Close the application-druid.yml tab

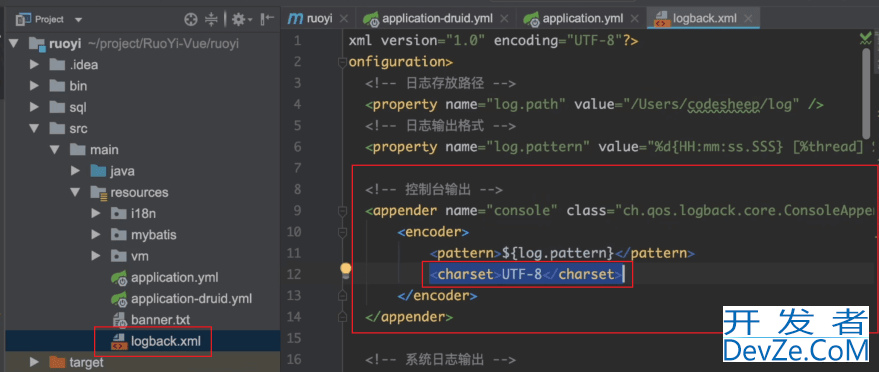coord(505,19)
